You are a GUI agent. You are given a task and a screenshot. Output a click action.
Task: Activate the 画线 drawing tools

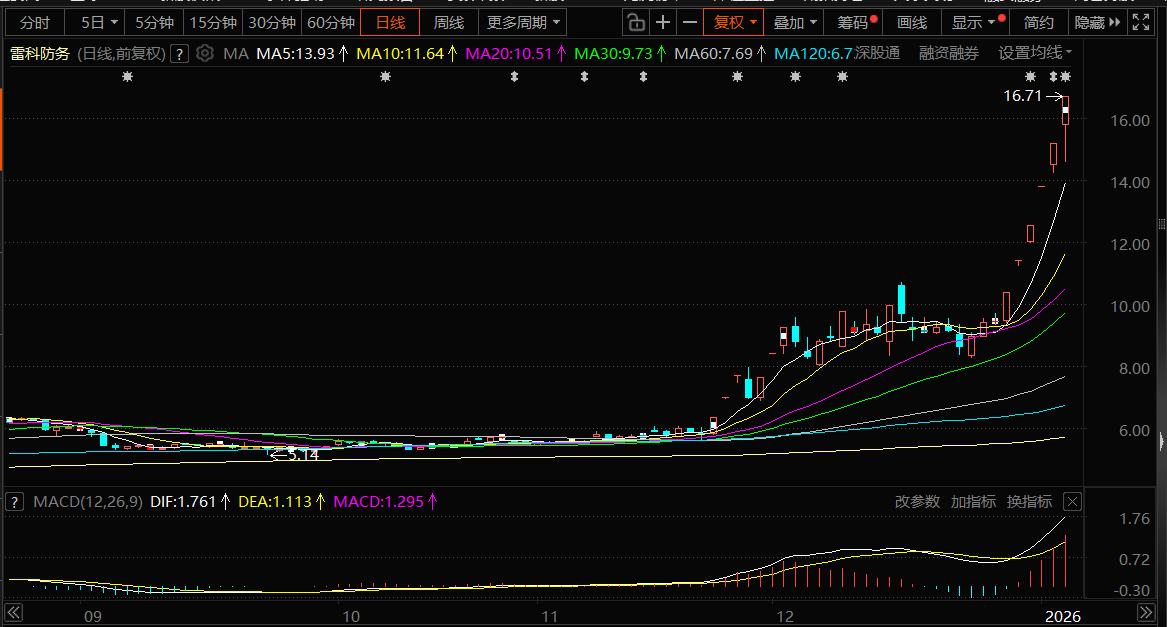coord(912,22)
